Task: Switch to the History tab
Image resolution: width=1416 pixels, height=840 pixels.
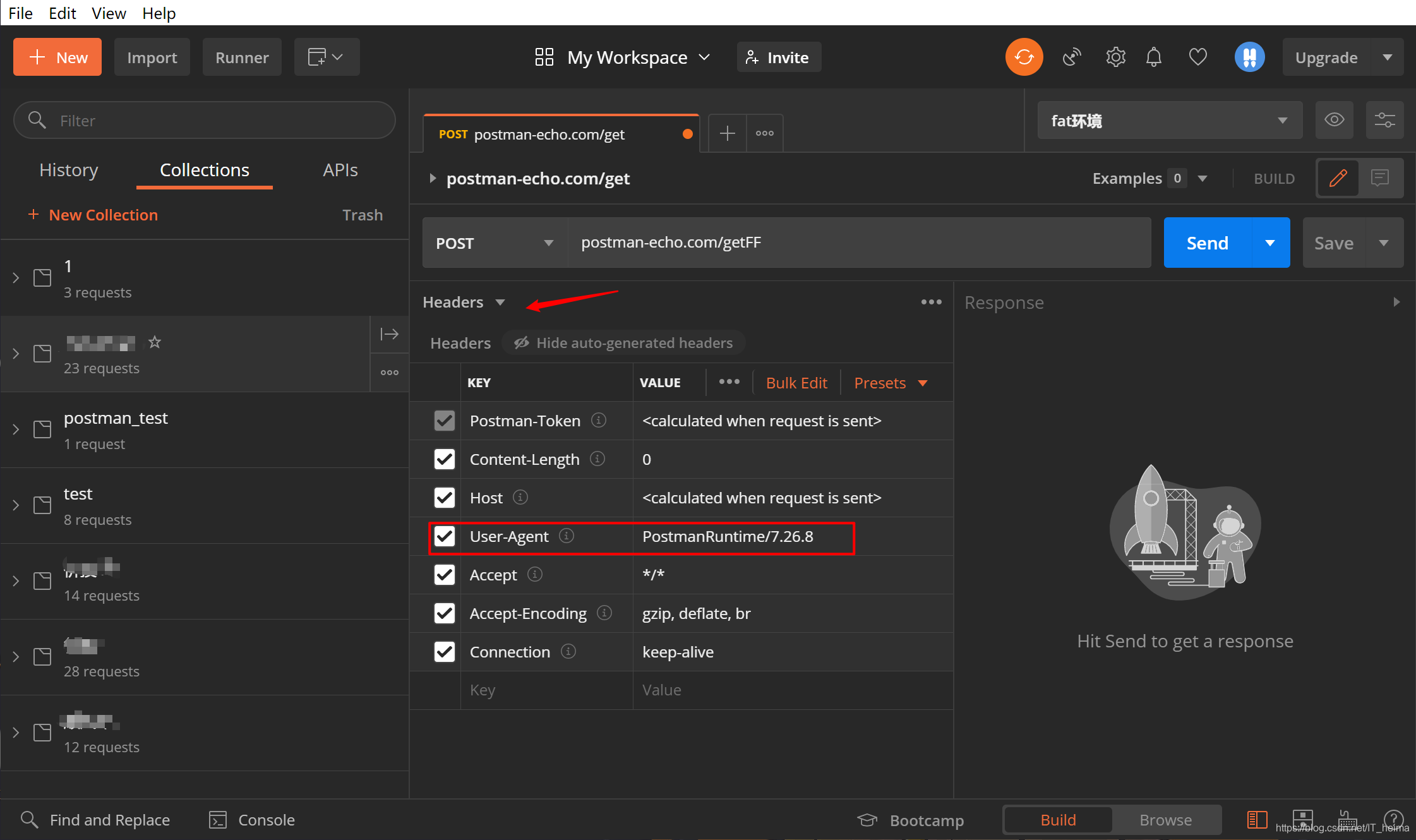Action: point(69,170)
